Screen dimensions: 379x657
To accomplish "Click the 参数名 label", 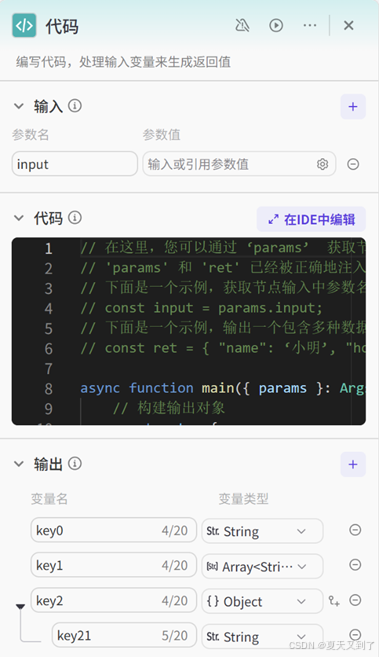I will 31,135.
